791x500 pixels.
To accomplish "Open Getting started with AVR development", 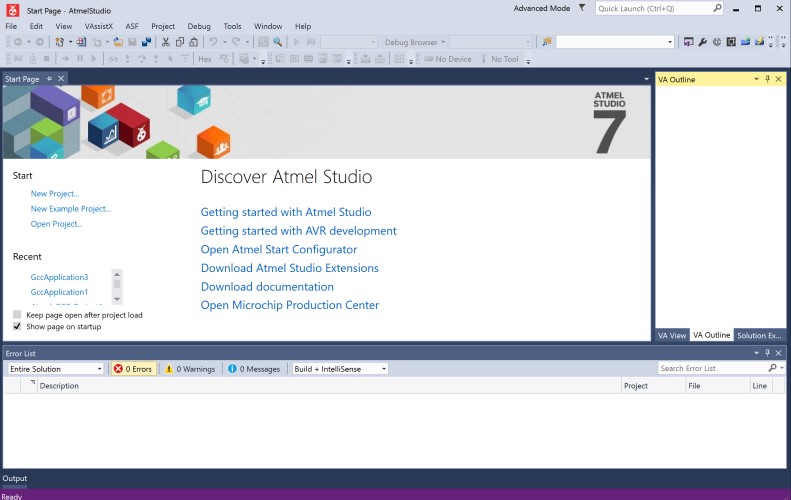I will click(x=299, y=231).
